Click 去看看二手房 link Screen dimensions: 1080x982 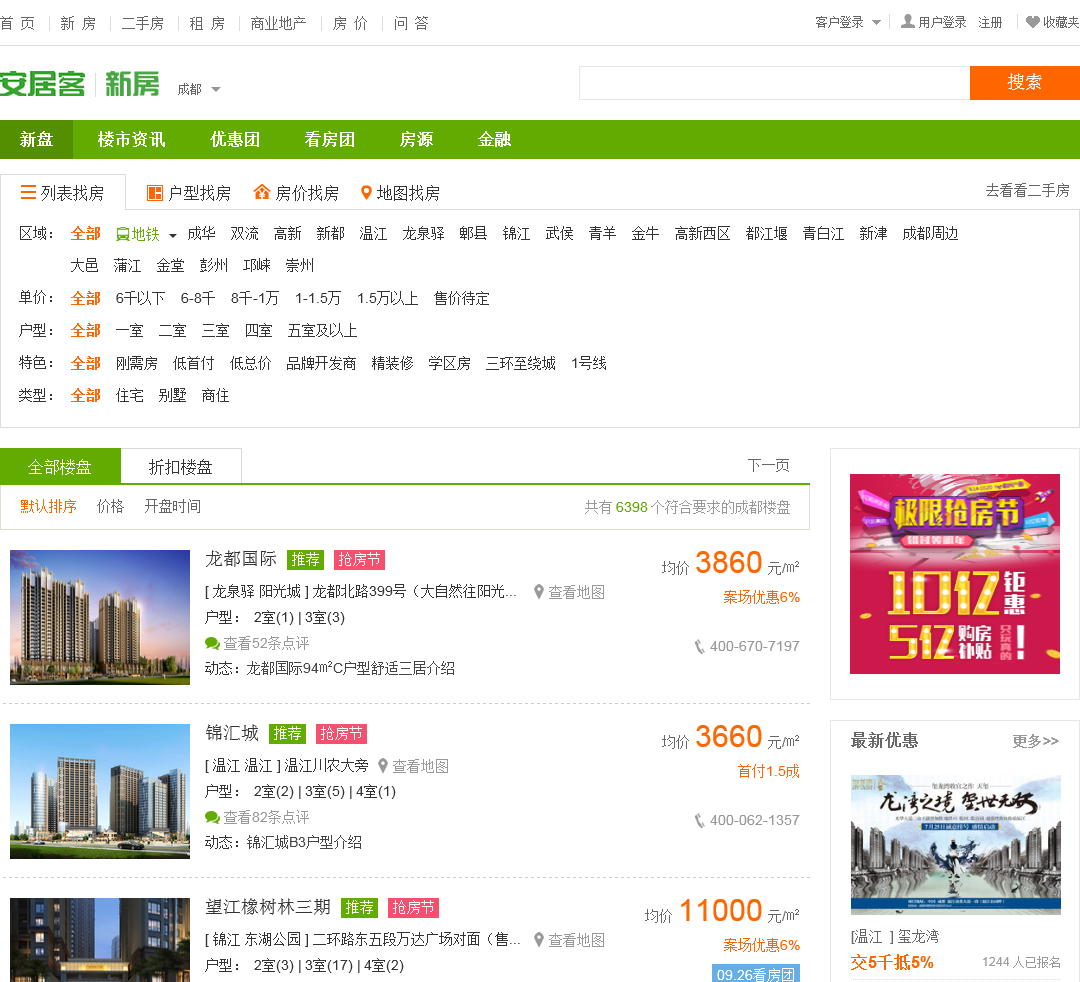click(1028, 191)
